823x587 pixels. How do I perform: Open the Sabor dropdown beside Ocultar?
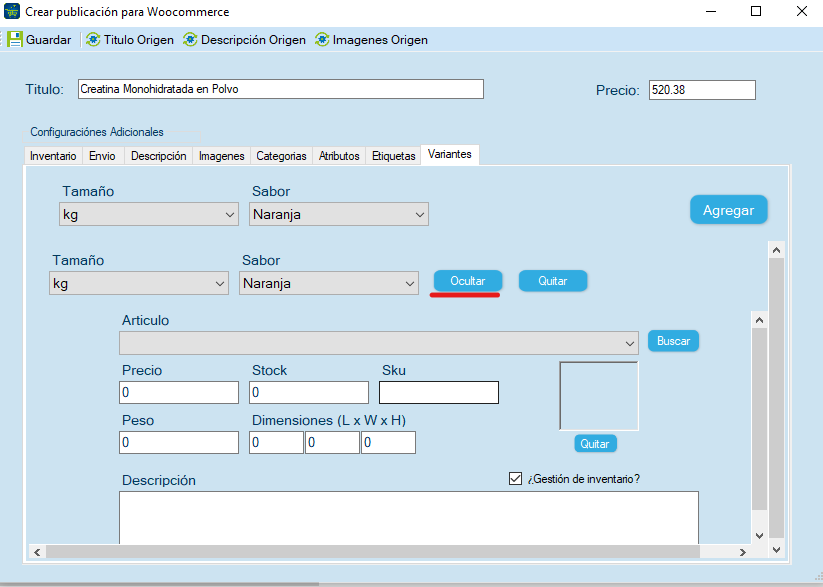329,284
